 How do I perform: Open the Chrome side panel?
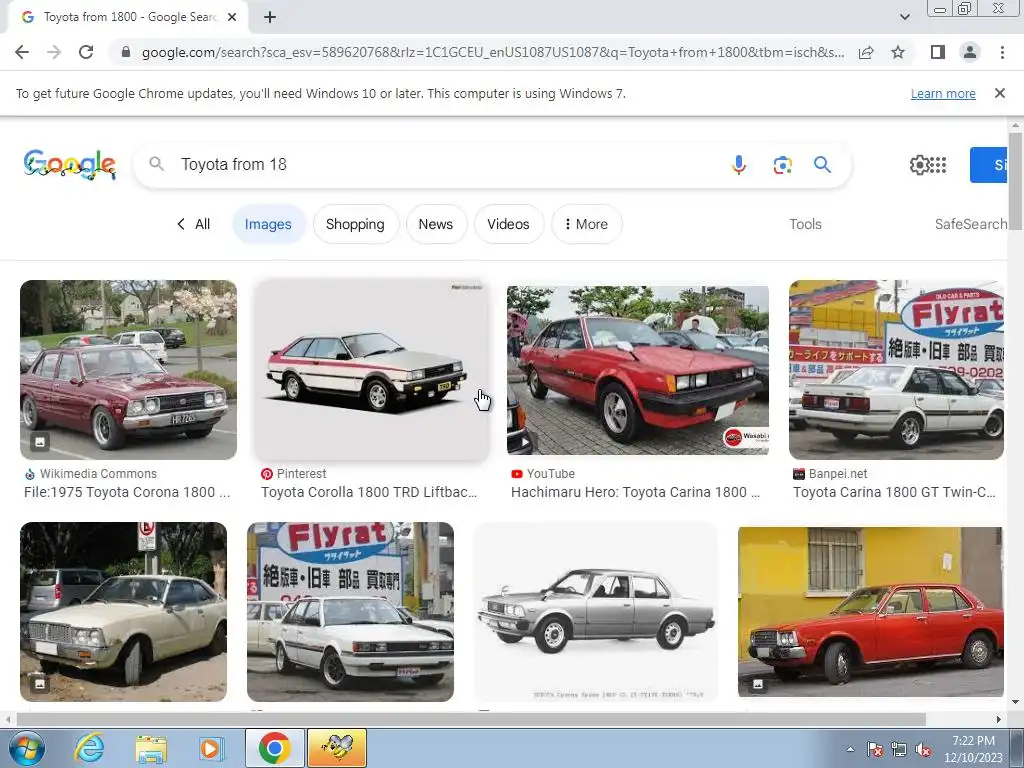(x=938, y=52)
